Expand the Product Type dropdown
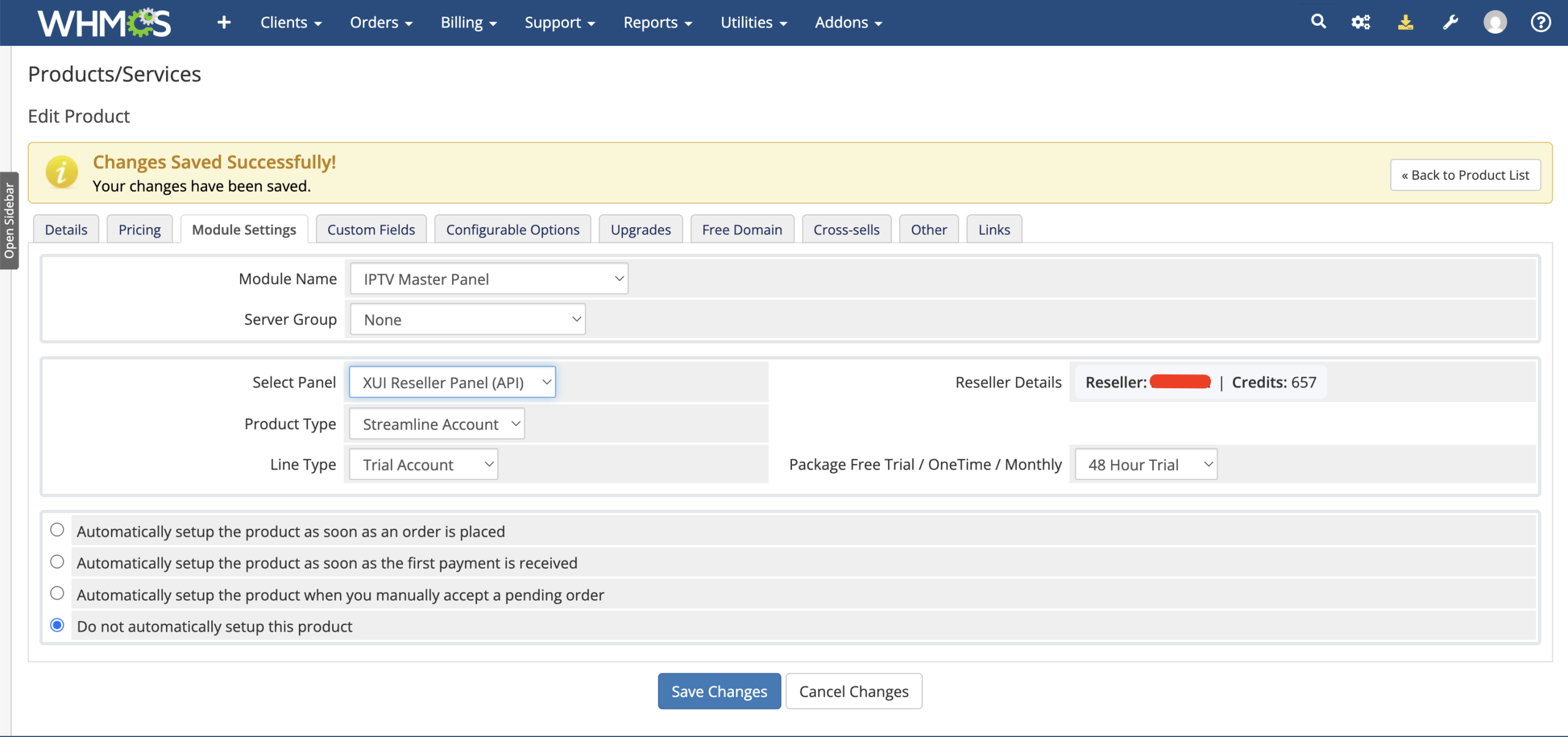 coord(437,424)
